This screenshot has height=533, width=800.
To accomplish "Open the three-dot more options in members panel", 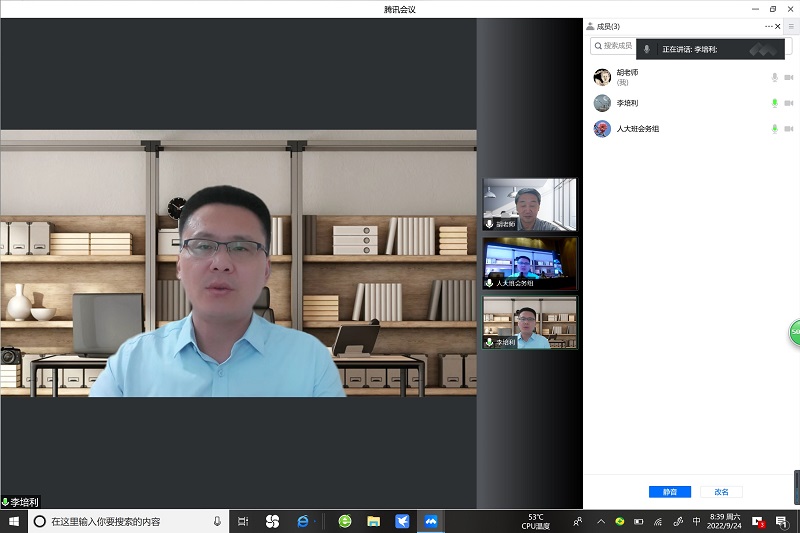I will pyautogui.click(x=769, y=26).
